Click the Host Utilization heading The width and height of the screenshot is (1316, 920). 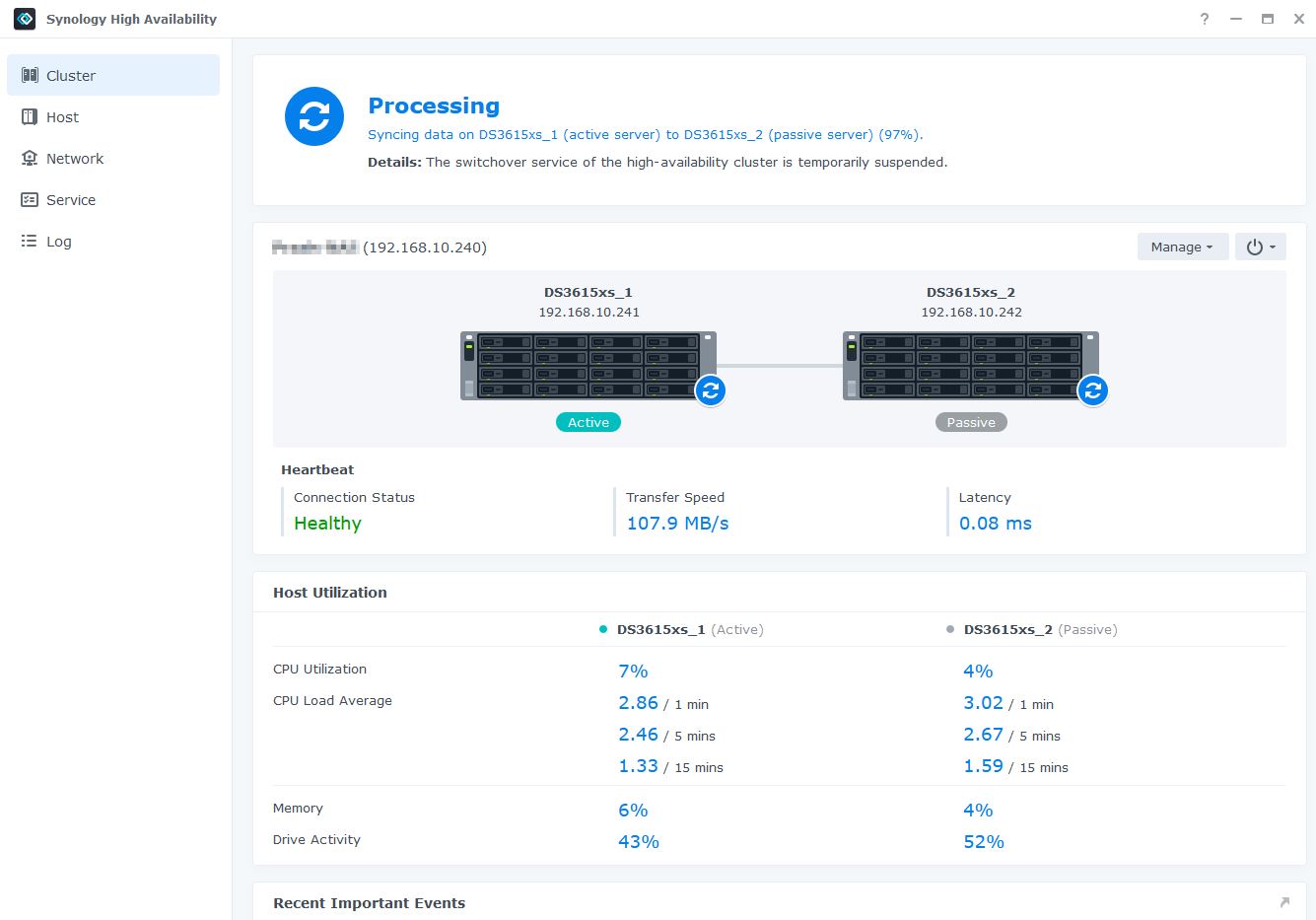point(329,593)
